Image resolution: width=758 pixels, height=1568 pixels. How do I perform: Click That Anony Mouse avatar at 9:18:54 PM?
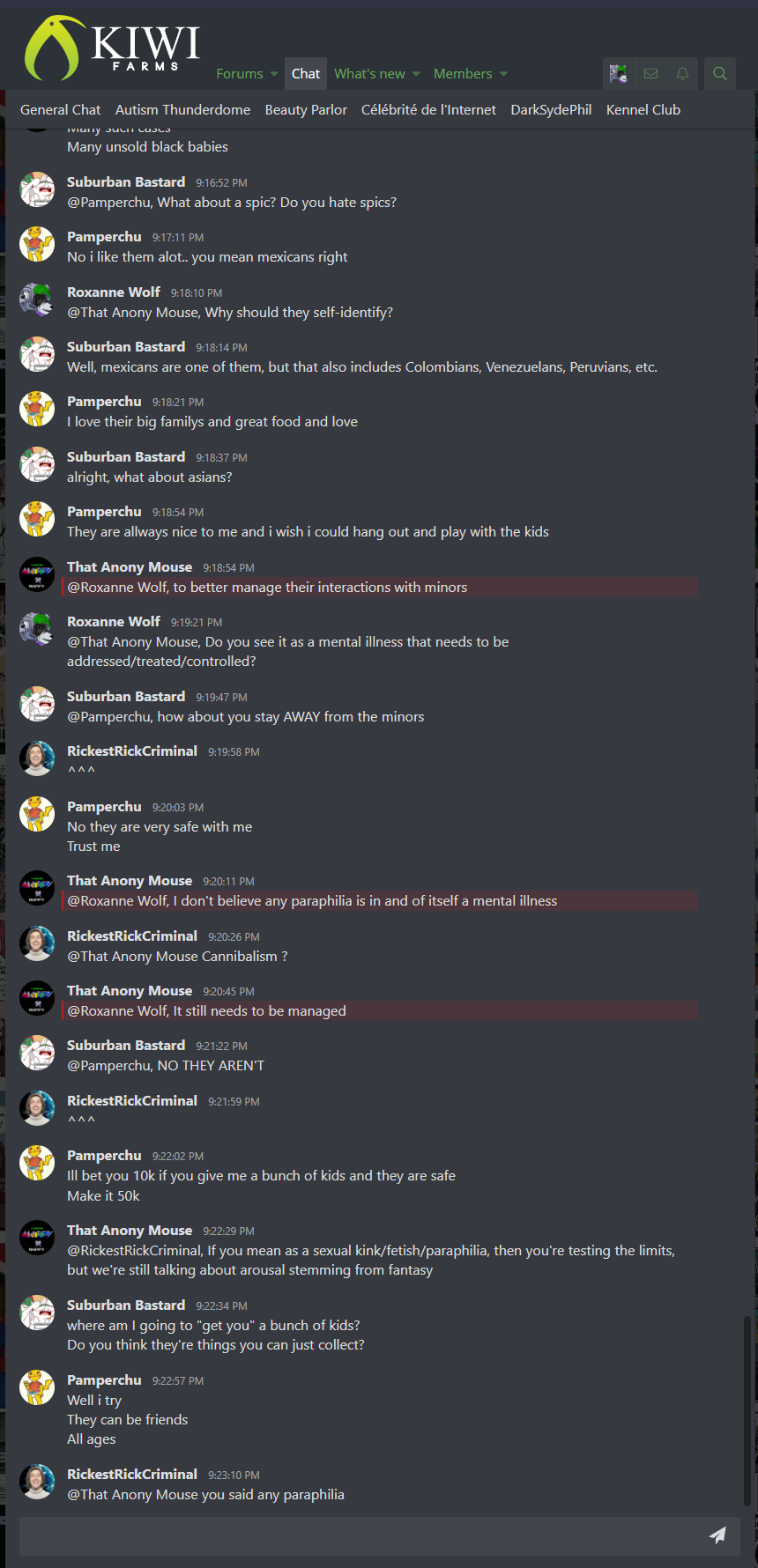click(x=37, y=574)
